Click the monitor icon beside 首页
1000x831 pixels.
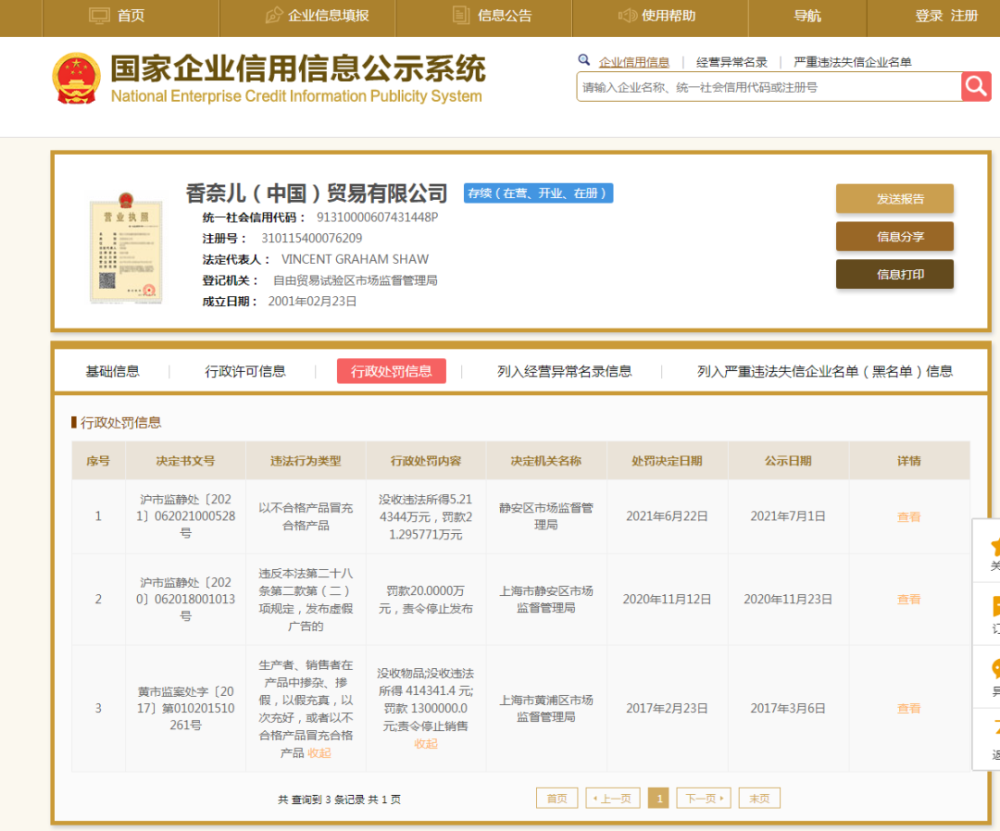(99, 15)
